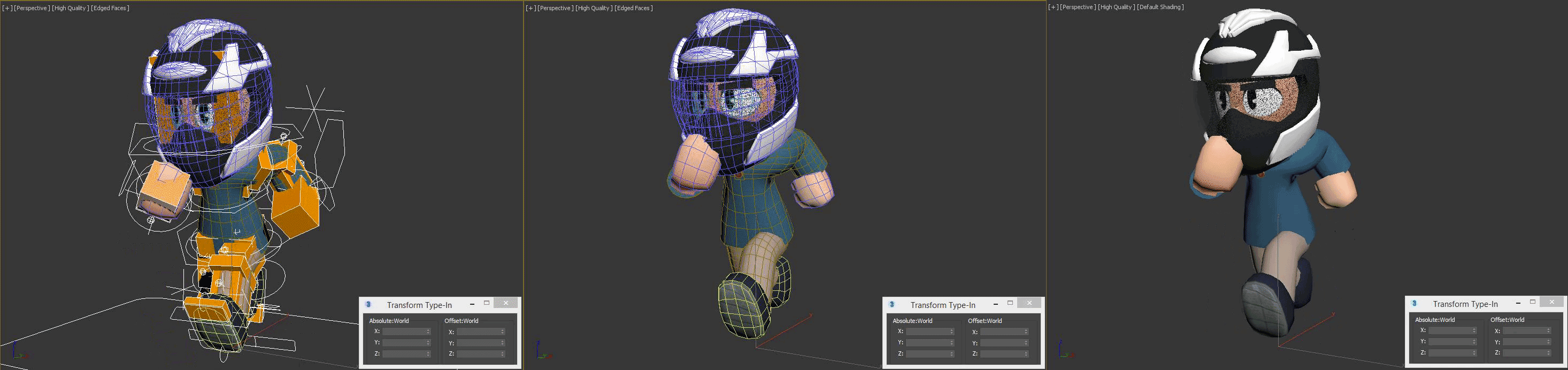This screenshot has height=370, width=1568.
Task: Close Transform Type-In in bone-free Edged Faces viewport
Action: tap(1029, 303)
